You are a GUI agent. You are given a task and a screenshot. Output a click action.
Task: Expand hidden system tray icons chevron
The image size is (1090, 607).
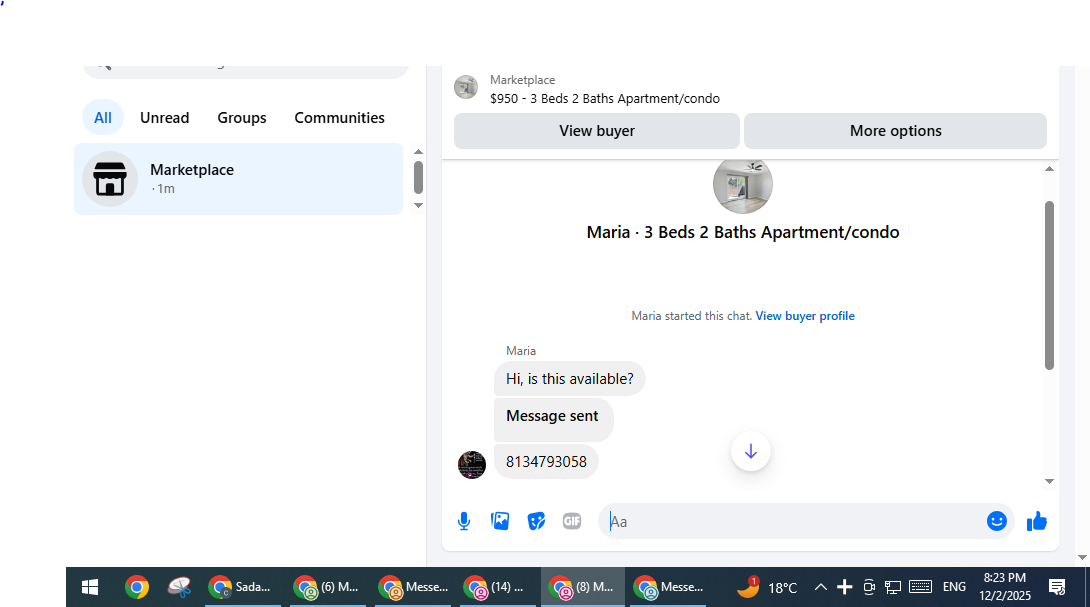pos(820,588)
